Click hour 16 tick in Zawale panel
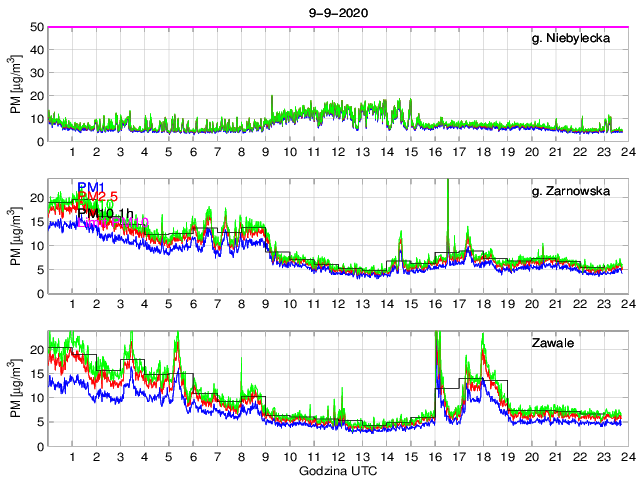 click(433, 457)
